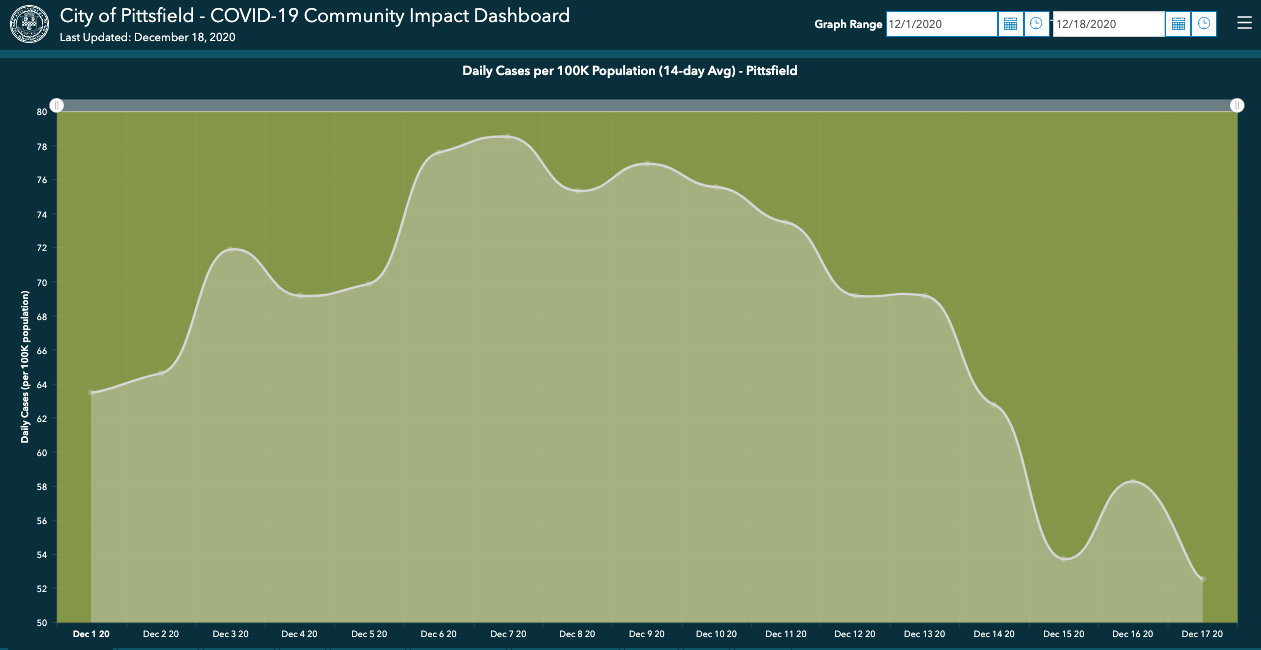Click the end date field showing 12/18/2020
Viewport: 1261px width, 650px height.
click(x=1108, y=24)
